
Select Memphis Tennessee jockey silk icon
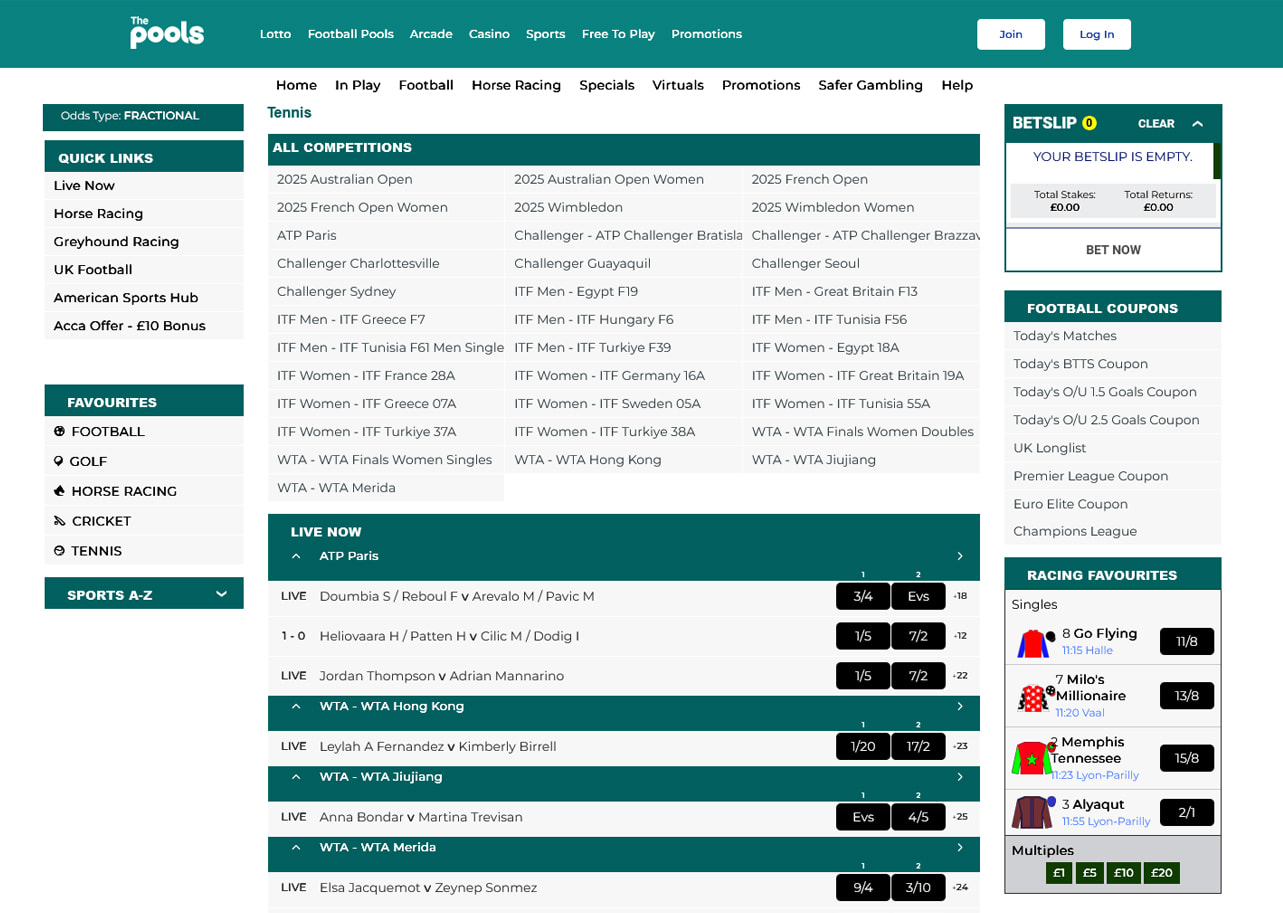click(1033, 757)
